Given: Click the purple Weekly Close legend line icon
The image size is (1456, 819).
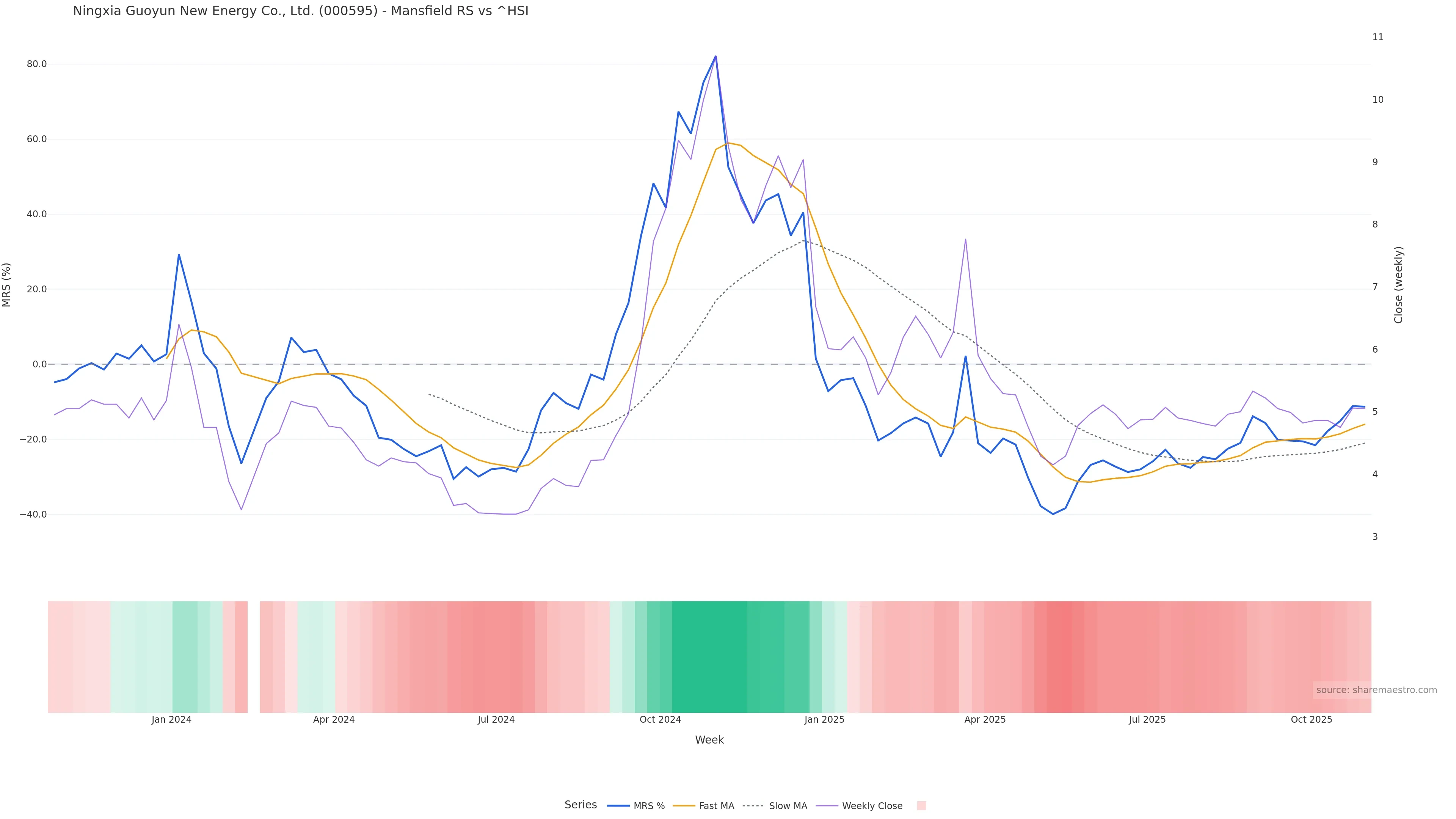Looking at the screenshot, I should 827,806.
